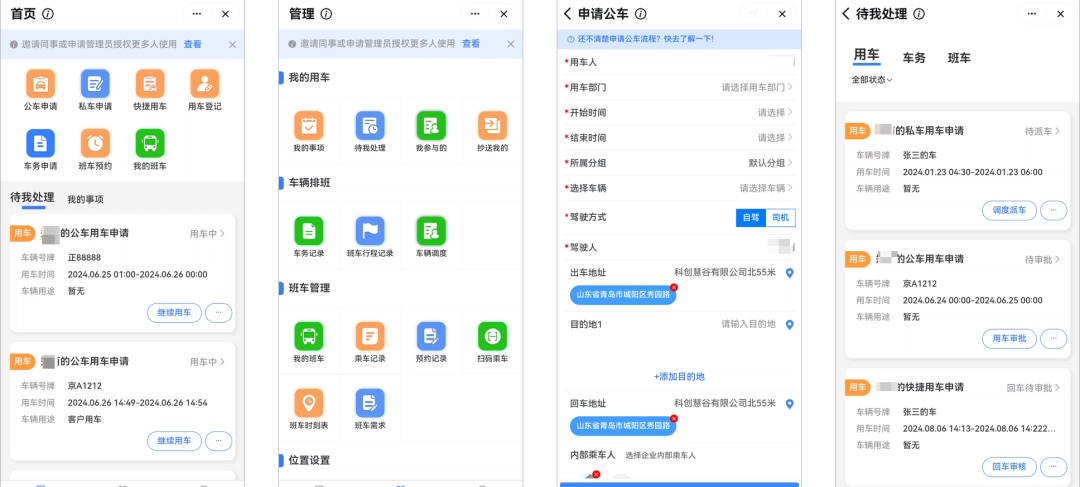The width and height of the screenshot is (1080, 487).
Task: Select 自驾 driving mode
Action: pos(751,218)
